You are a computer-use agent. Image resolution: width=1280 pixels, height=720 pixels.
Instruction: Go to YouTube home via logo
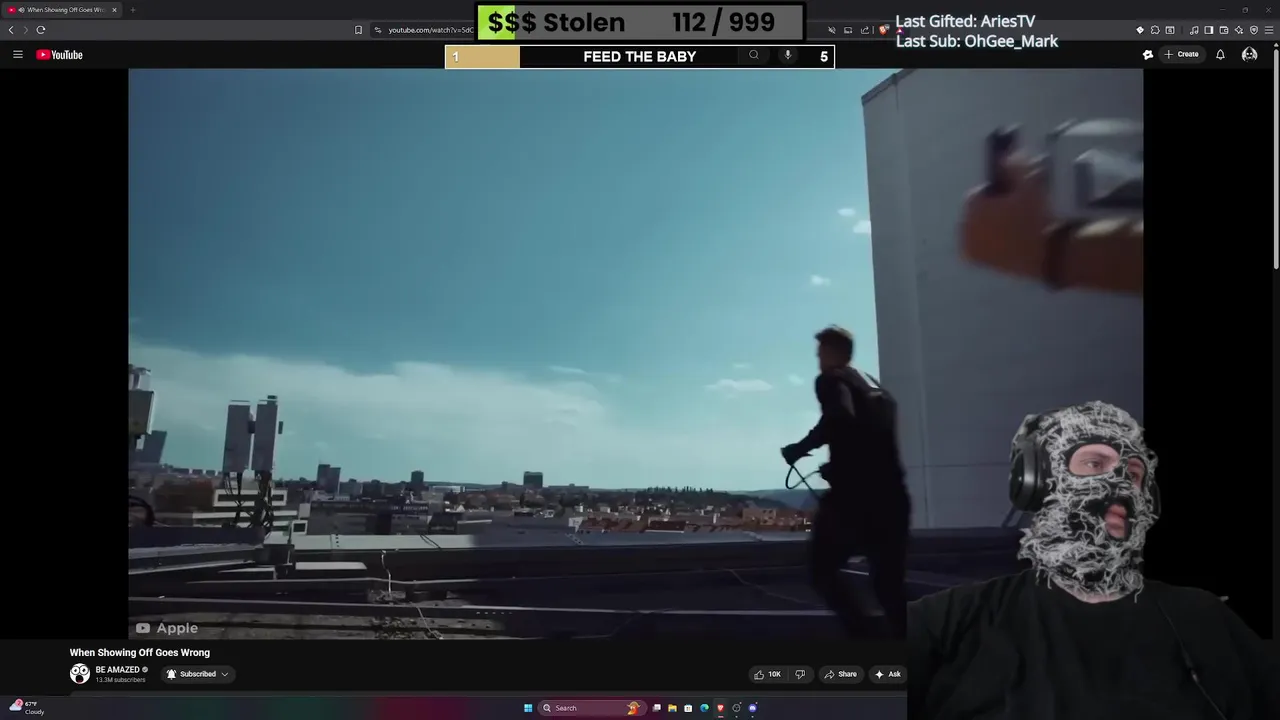point(60,55)
